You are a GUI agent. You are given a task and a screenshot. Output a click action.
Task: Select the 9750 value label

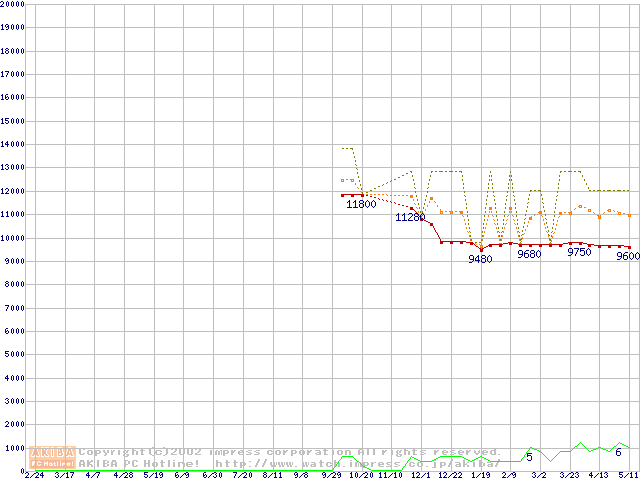[x=579, y=252]
